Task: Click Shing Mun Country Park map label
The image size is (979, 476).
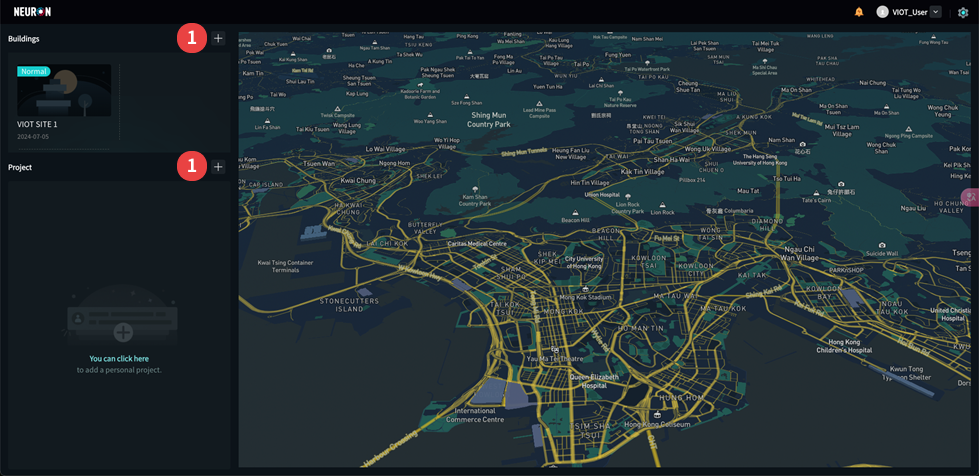Action: pos(491,119)
